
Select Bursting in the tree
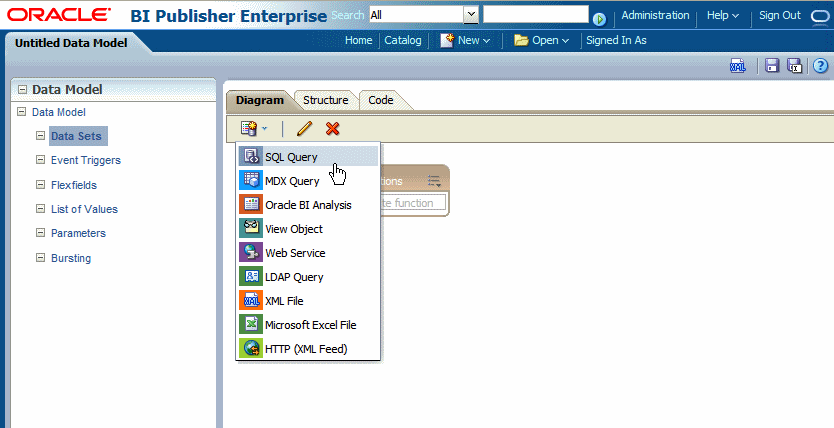point(71,258)
